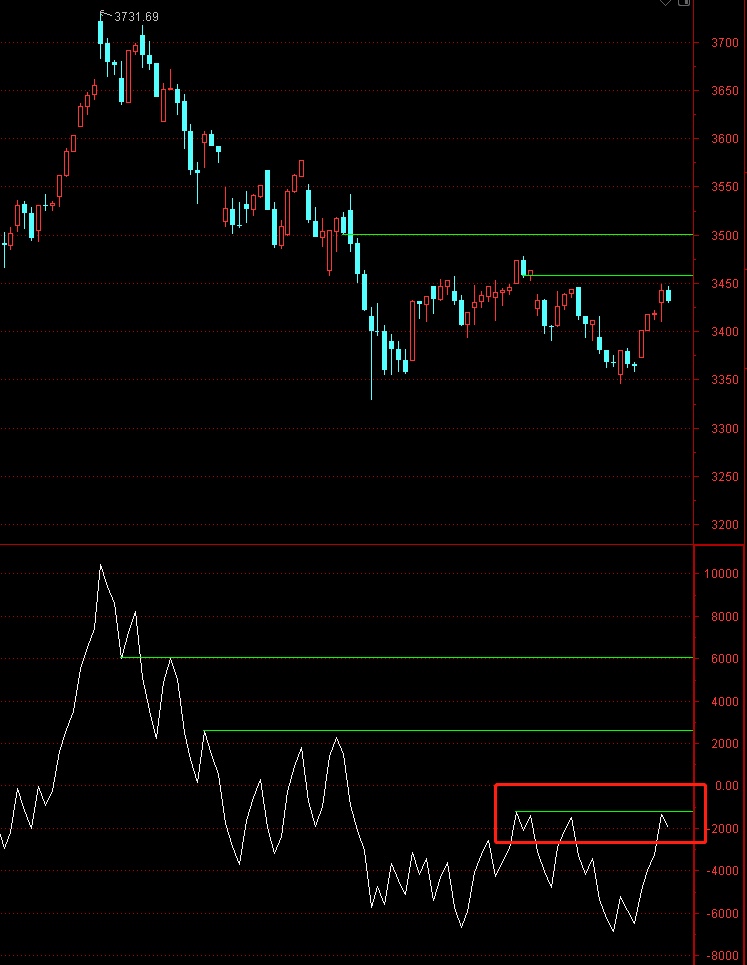The width and height of the screenshot is (747, 965).
Task: Click the 3550 price axis label
Action: 724,186
